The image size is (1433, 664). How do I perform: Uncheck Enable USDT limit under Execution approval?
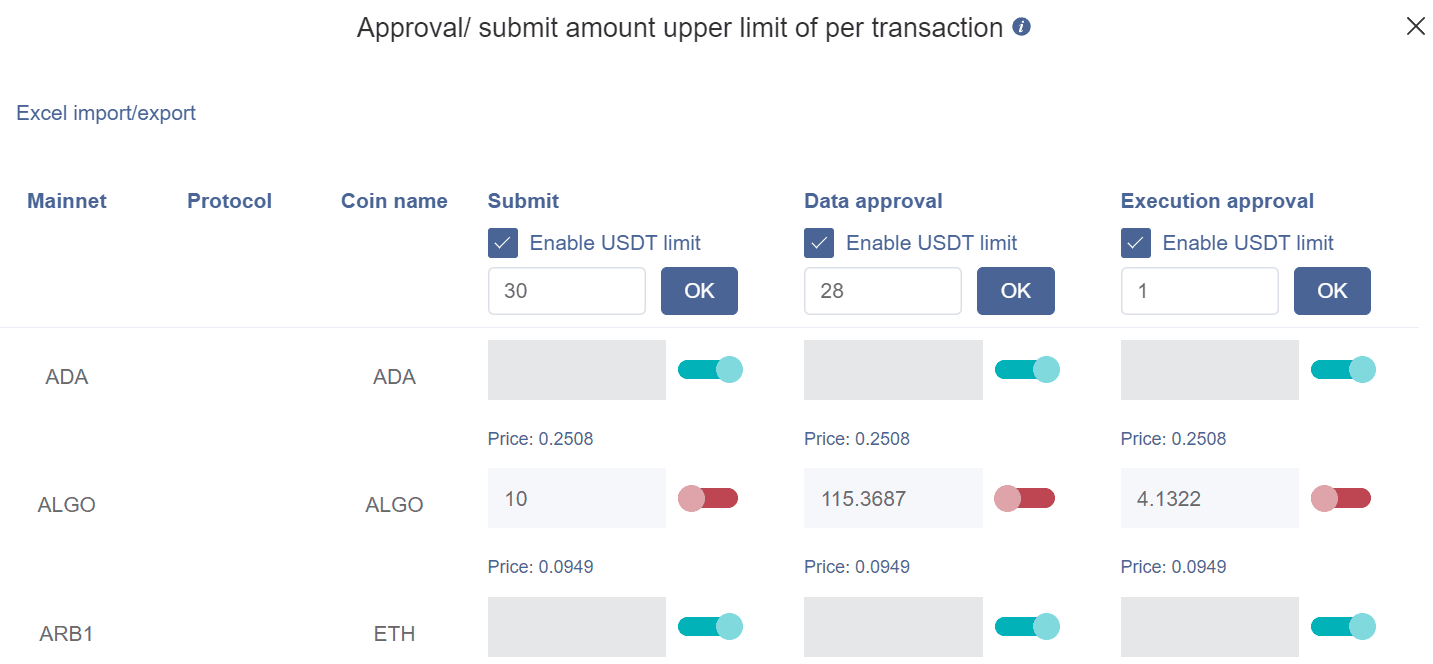tap(1135, 242)
